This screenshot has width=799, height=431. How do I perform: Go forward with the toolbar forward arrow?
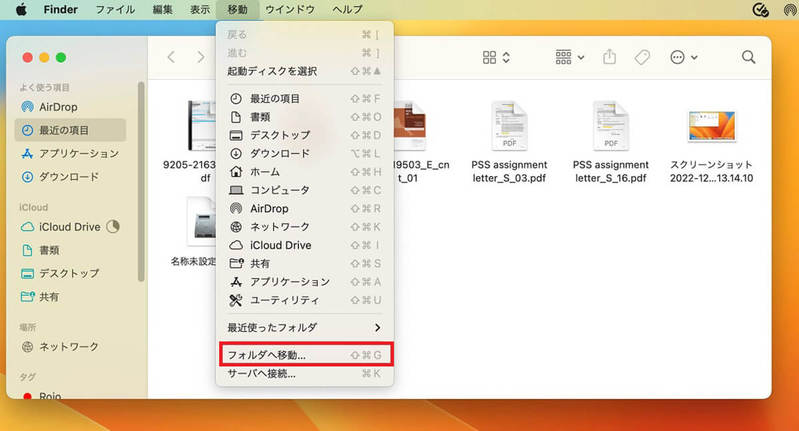pyautogui.click(x=201, y=57)
